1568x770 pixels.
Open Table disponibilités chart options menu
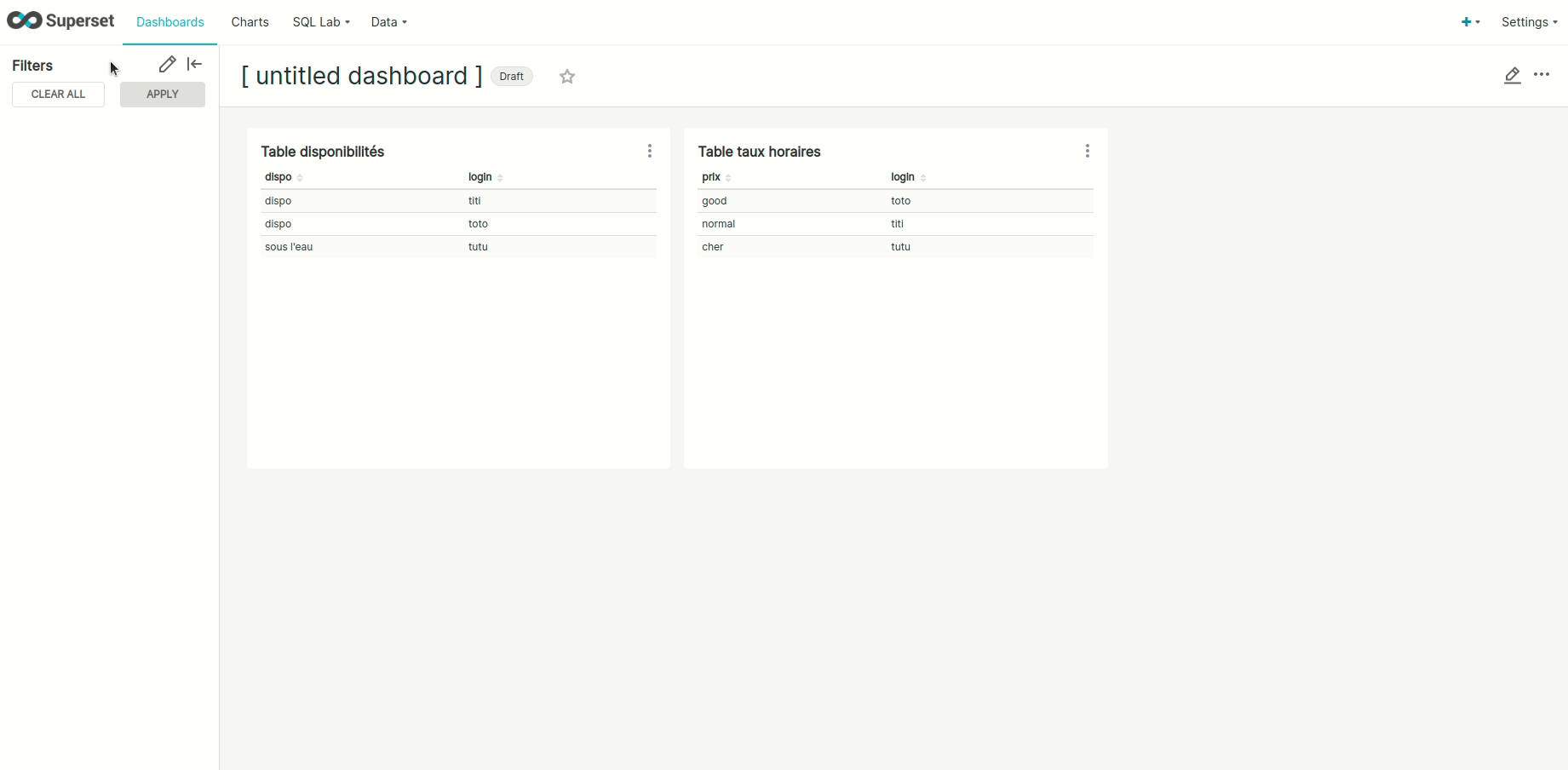tap(650, 151)
